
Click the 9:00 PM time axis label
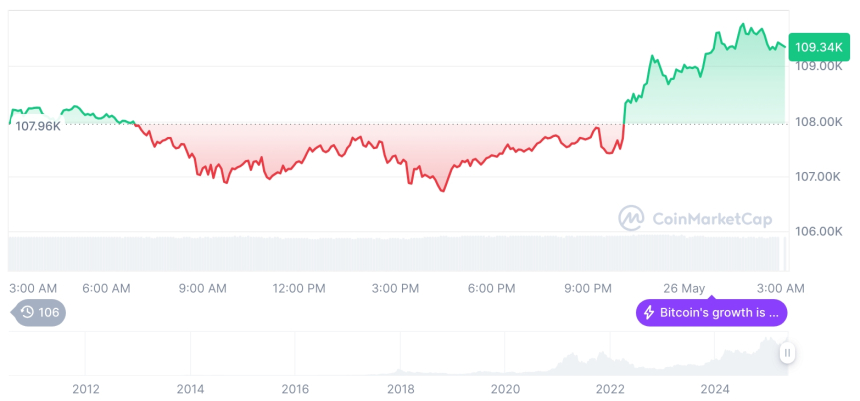[588, 288]
